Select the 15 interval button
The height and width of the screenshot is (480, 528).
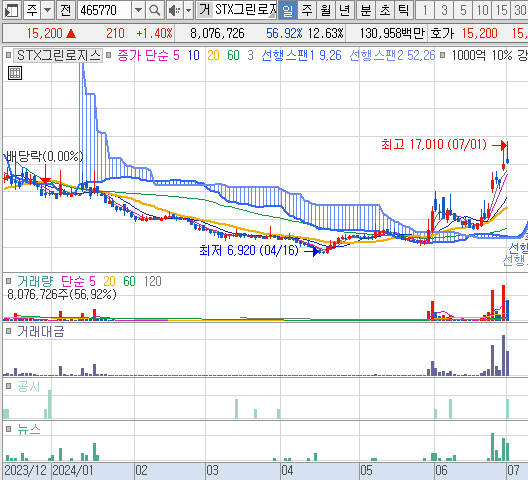coord(501,10)
